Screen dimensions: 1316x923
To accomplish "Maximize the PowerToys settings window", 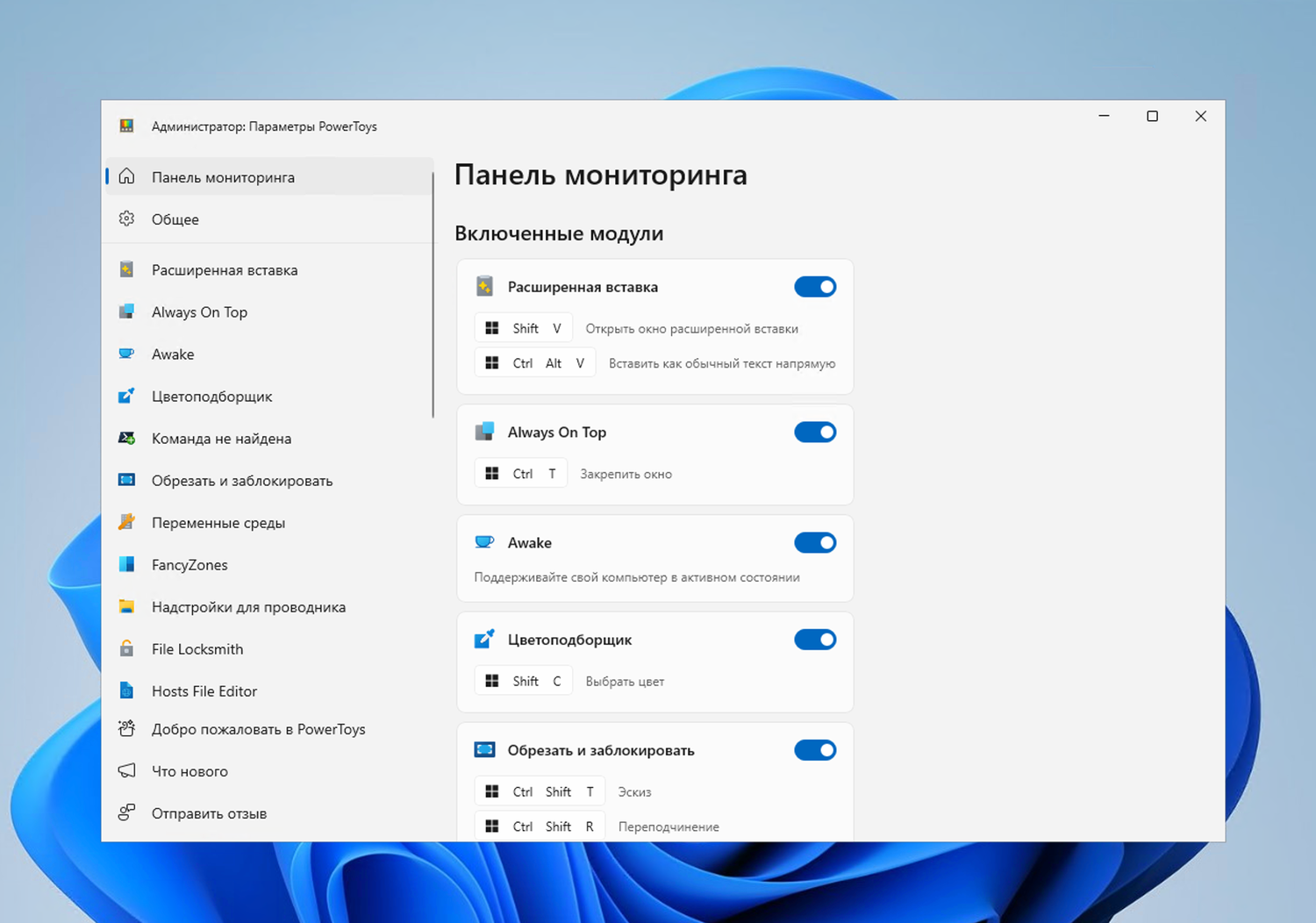I will [1152, 116].
